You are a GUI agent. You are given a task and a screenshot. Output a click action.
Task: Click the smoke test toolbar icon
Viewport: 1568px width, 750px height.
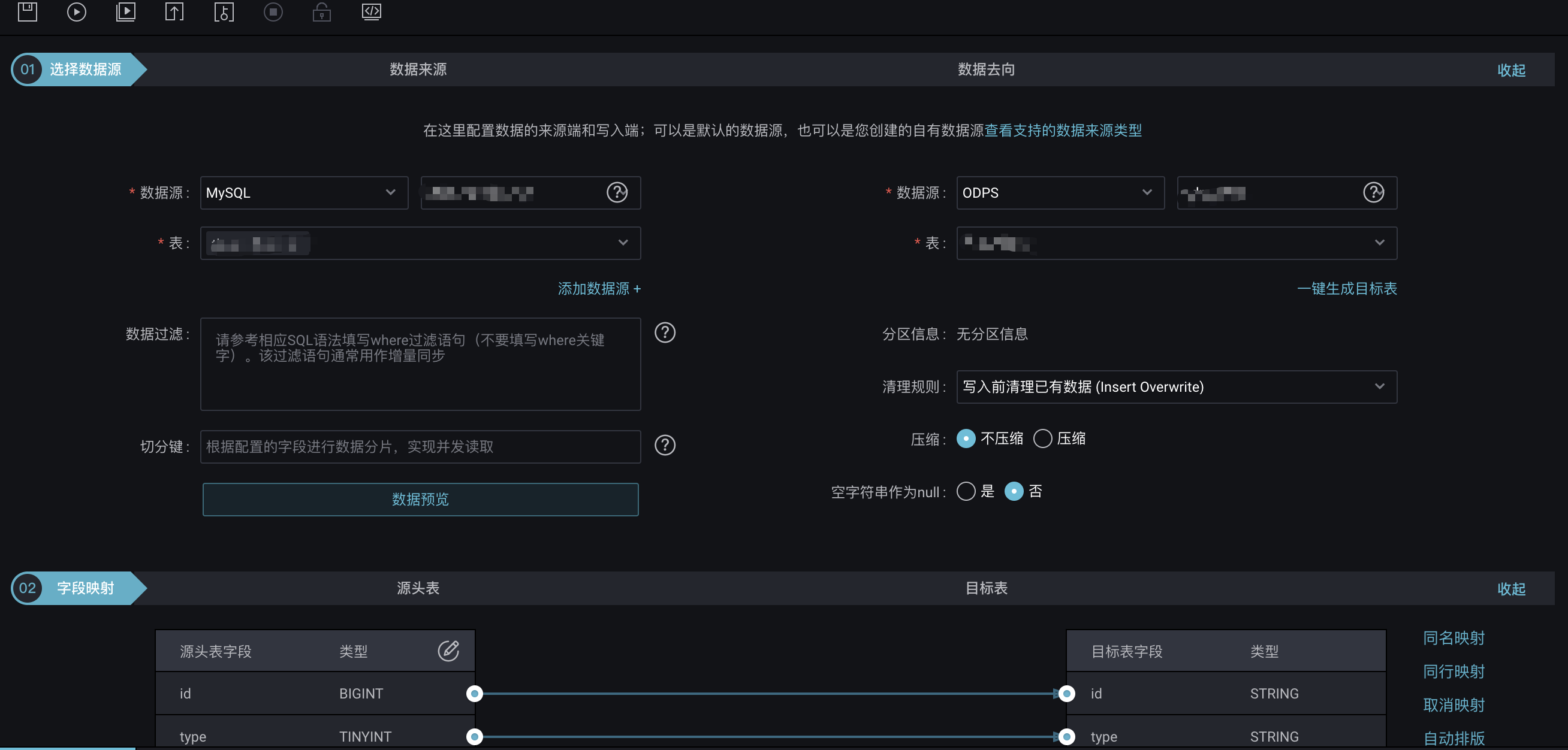[x=224, y=12]
